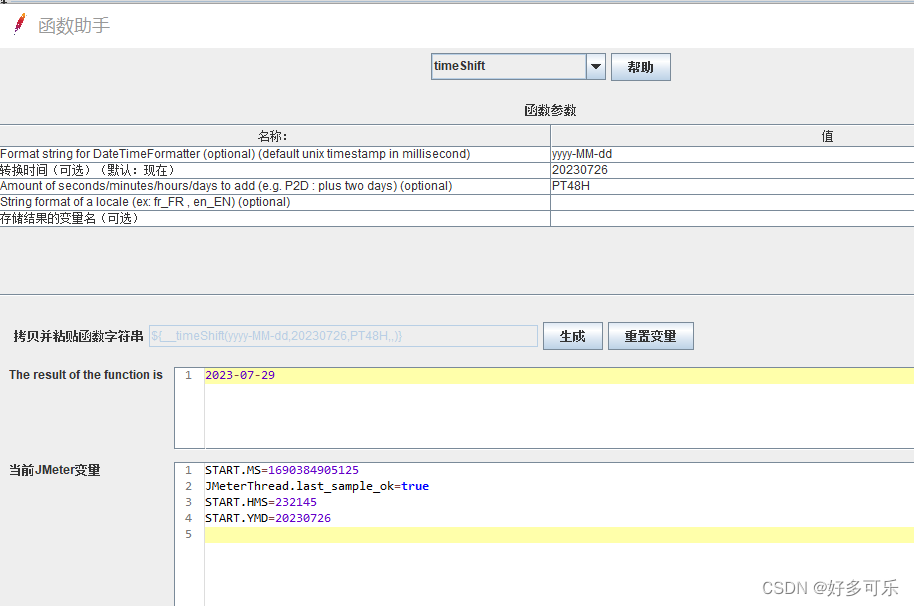Click the 20230726 date value cell
This screenshot has width=914, height=606.
732,170
